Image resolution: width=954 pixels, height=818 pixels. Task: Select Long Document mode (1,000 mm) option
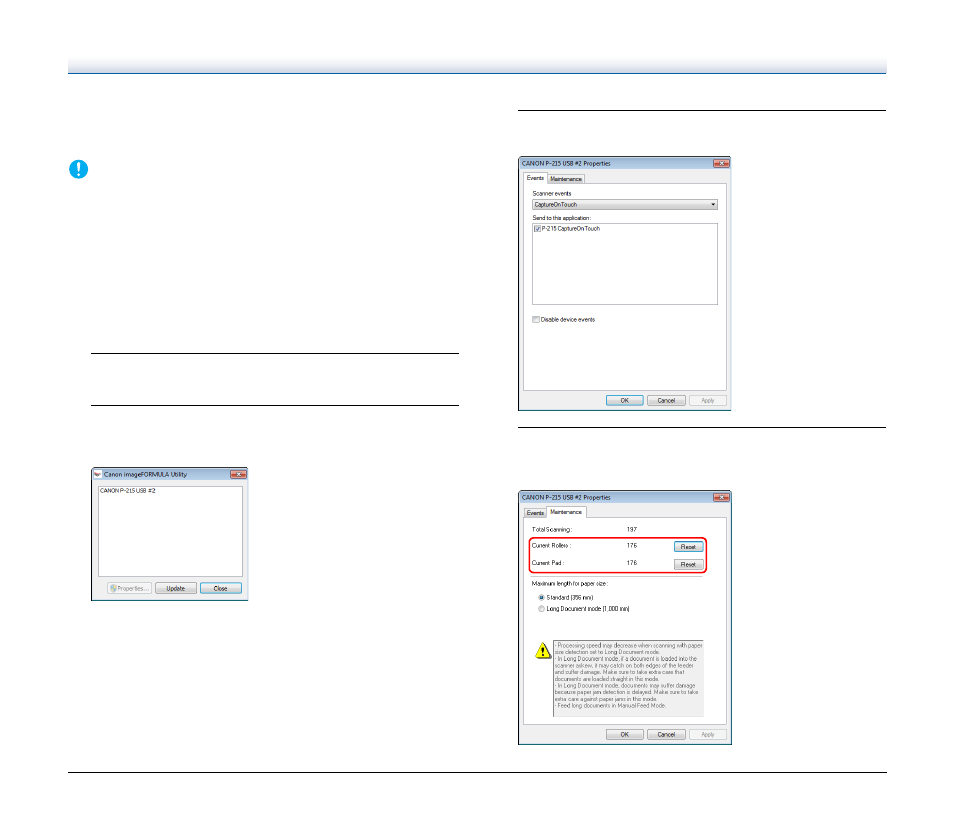click(x=541, y=609)
